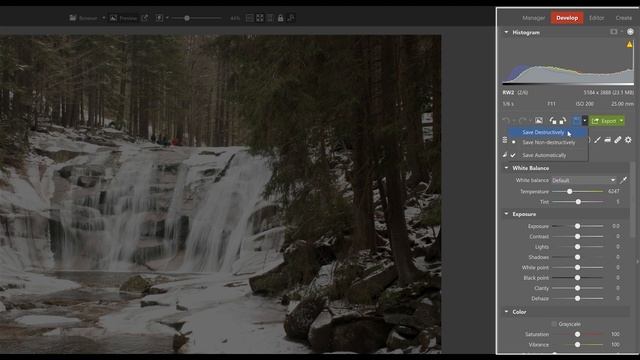This screenshot has width=640, height=360.
Task: Click the zoom slider in the top toolbar
Action: tap(196, 18)
